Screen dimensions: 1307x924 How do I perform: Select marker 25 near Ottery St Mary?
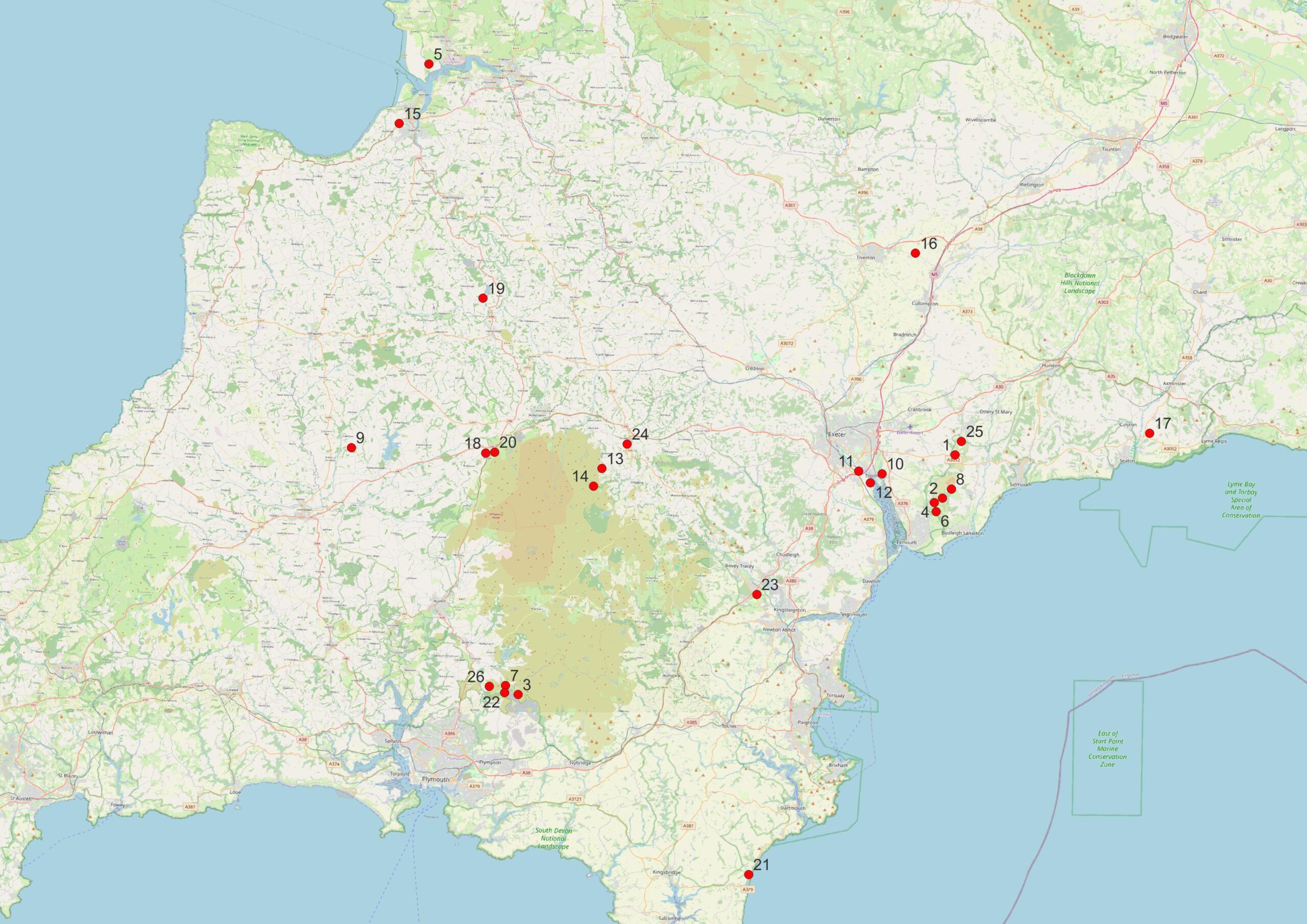(x=961, y=441)
